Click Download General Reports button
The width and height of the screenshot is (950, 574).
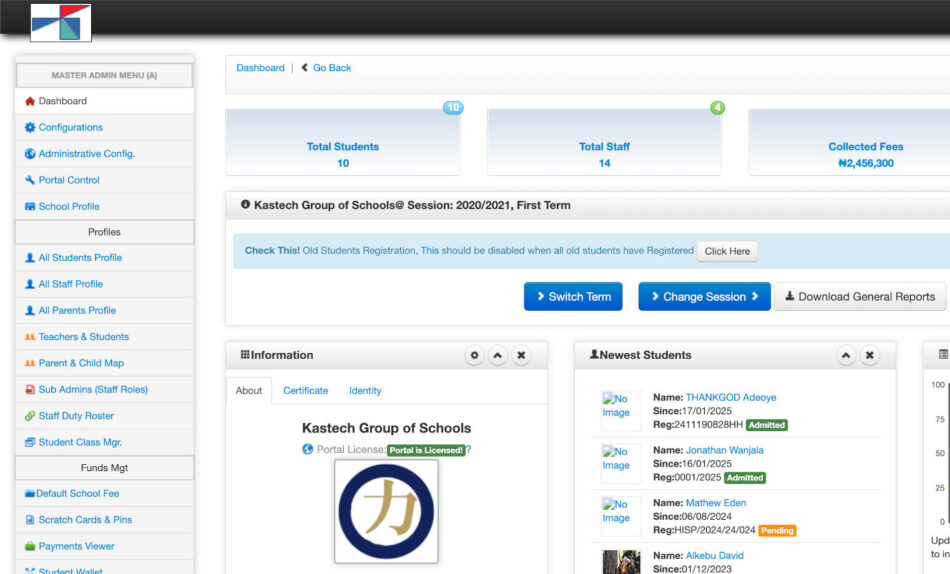click(x=859, y=297)
